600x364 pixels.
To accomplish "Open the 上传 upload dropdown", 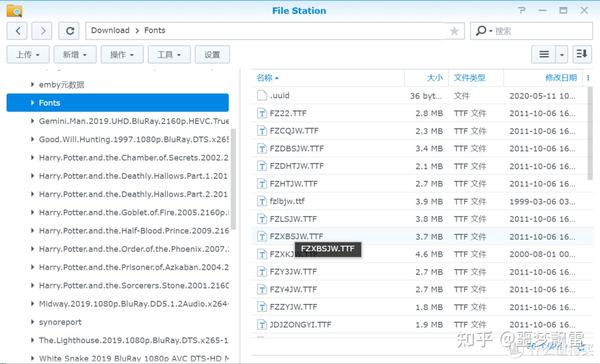I will (28, 55).
